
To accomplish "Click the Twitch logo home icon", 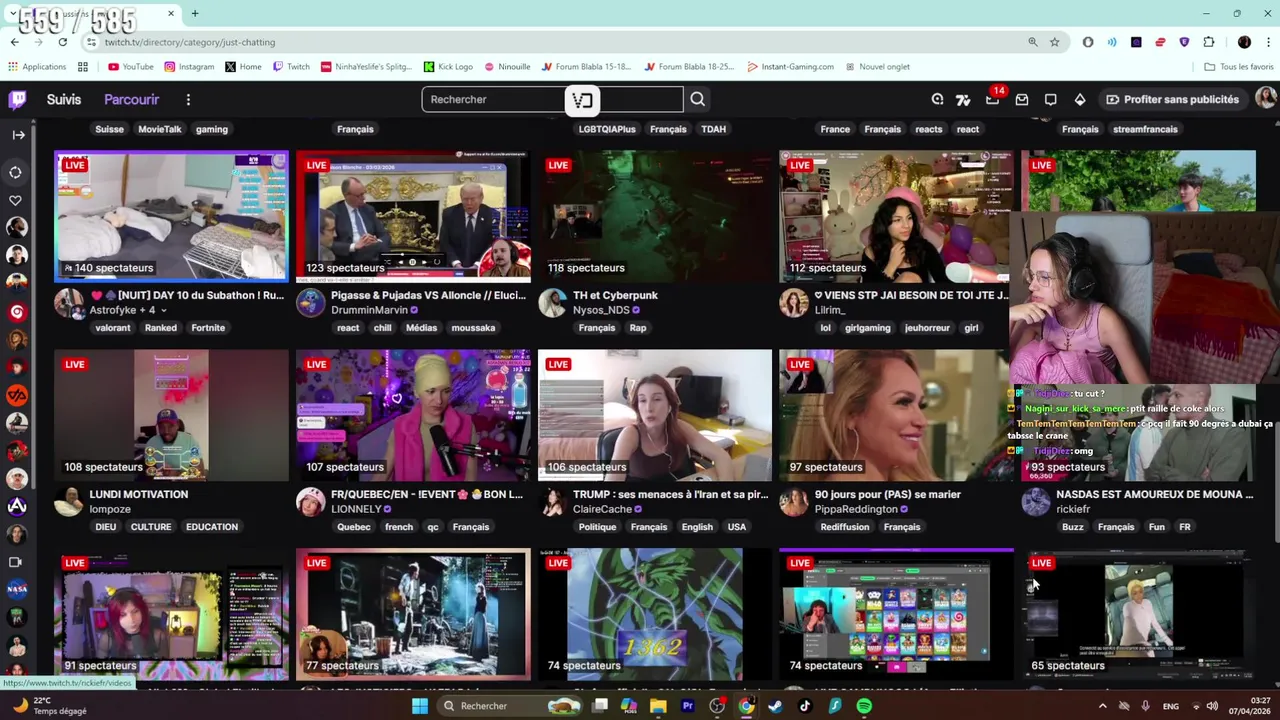I will tap(17, 99).
